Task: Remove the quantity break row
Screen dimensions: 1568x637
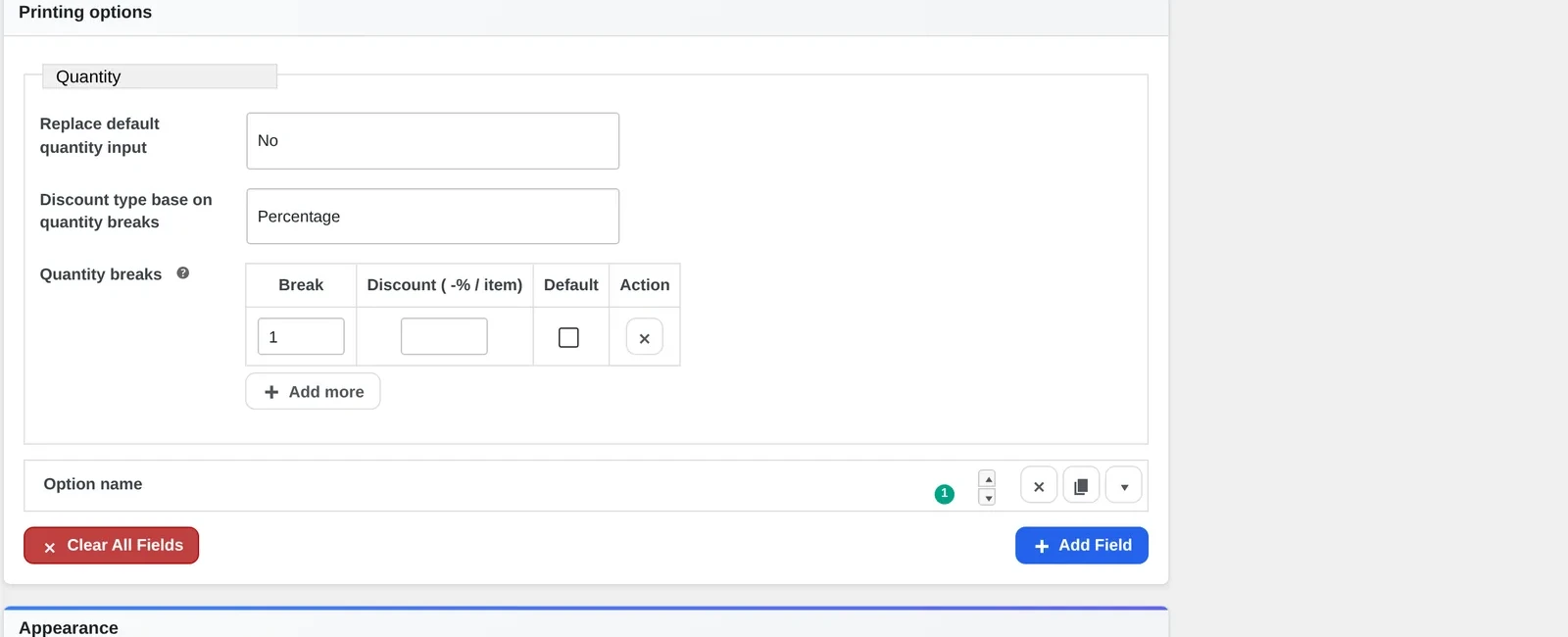Action: pos(644,337)
